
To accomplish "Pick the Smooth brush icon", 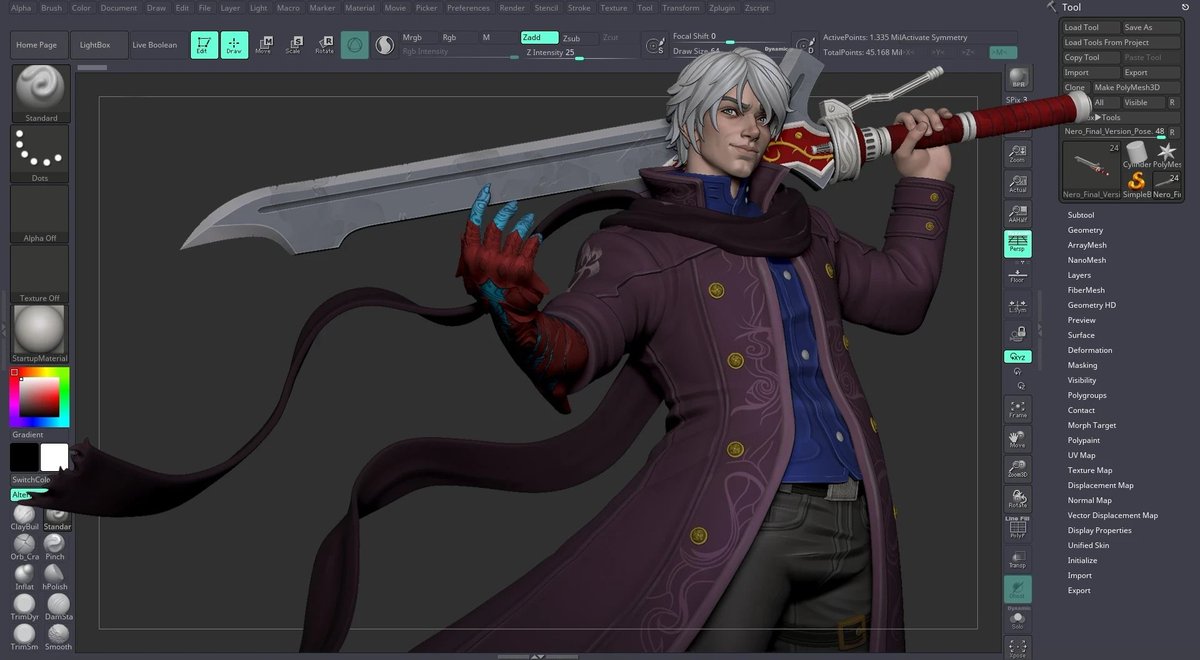I will tap(57, 637).
